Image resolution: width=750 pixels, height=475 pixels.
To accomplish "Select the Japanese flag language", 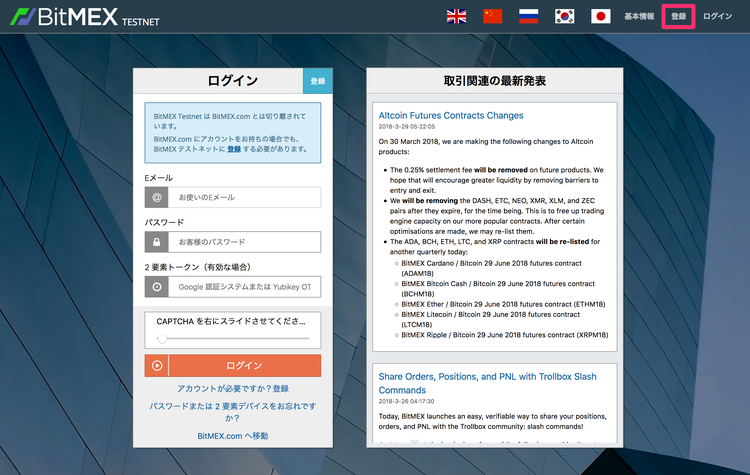I will pos(601,16).
